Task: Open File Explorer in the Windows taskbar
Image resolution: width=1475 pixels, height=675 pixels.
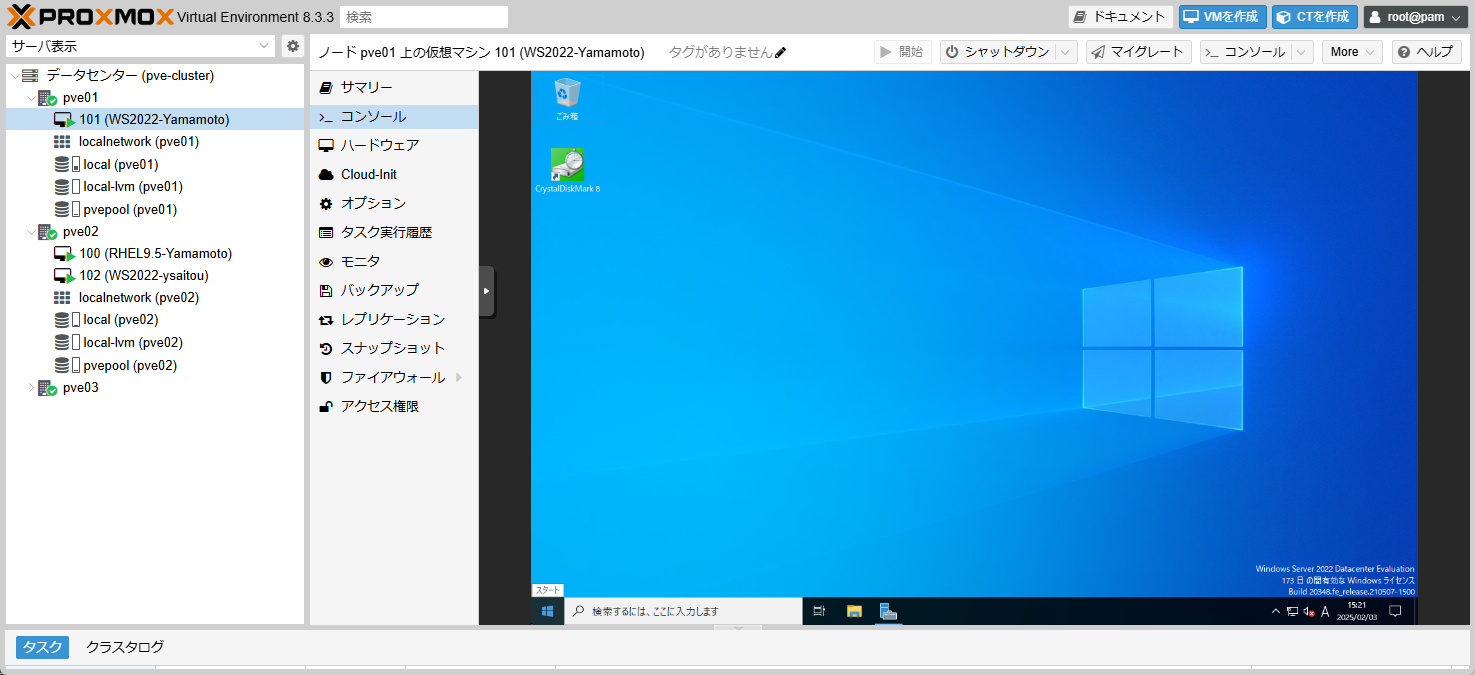Action: (x=854, y=611)
